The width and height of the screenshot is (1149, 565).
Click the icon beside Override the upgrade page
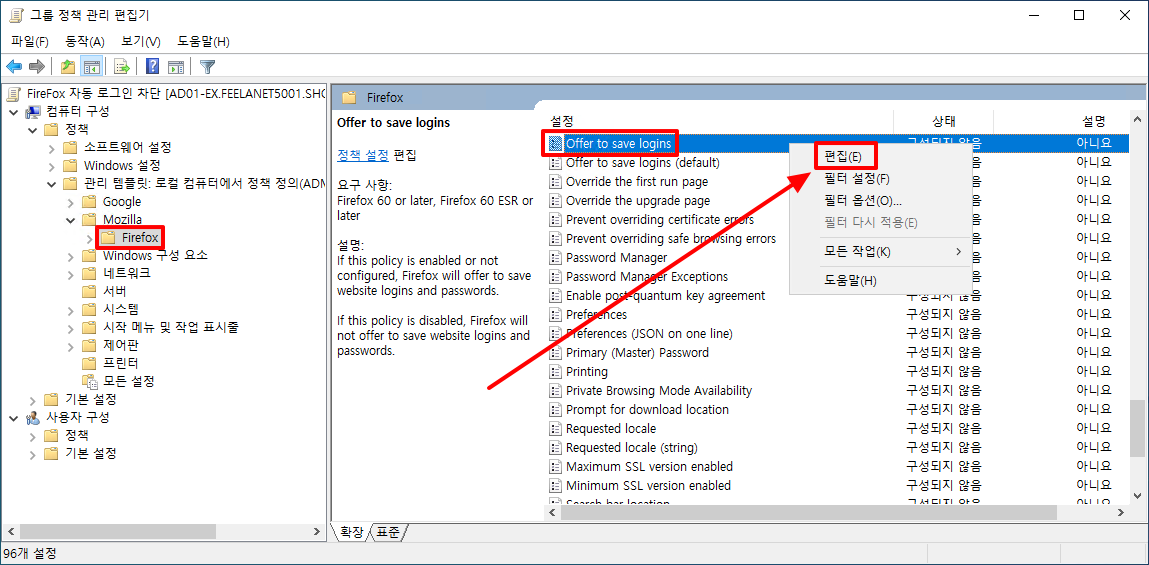click(555, 201)
